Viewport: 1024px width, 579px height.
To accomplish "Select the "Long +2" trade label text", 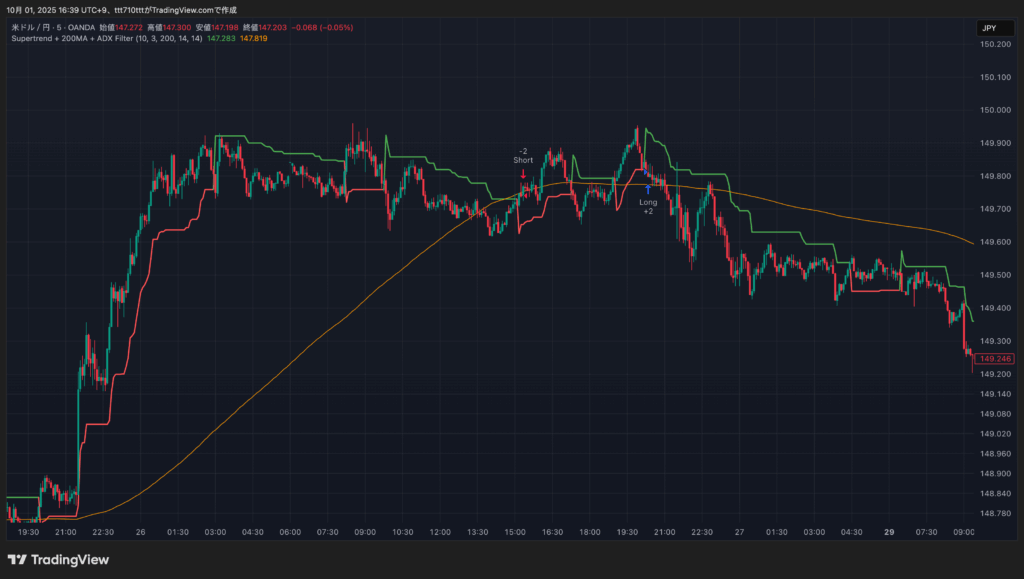I will (x=648, y=207).
